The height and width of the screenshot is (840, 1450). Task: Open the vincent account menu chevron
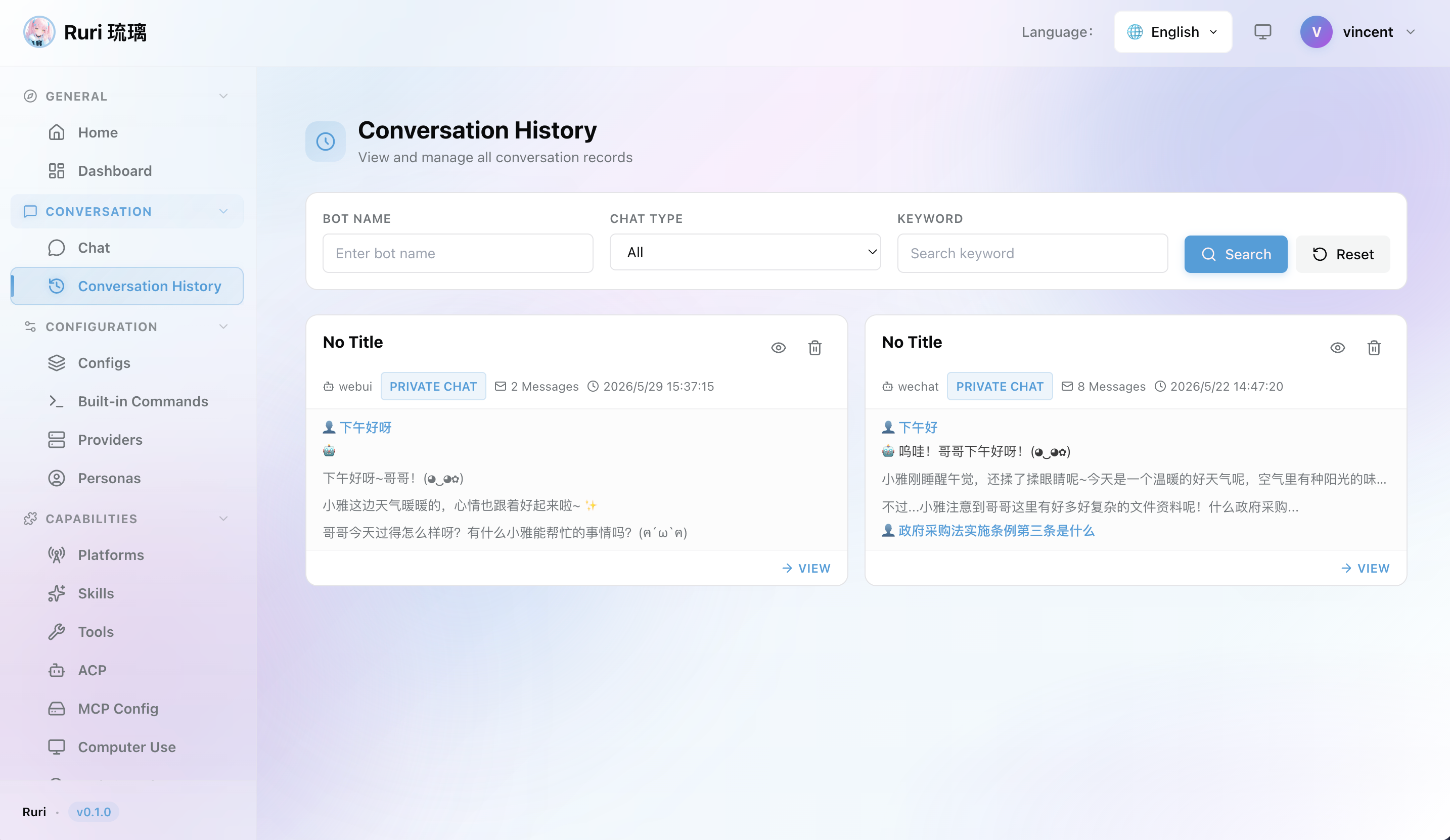1410,32
